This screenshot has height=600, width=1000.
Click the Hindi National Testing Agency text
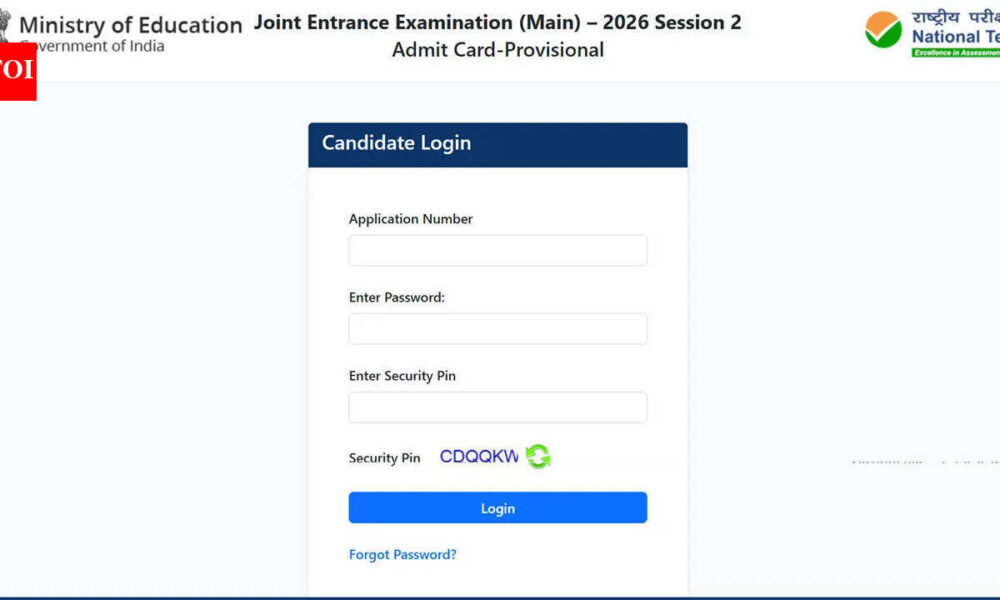click(955, 16)
